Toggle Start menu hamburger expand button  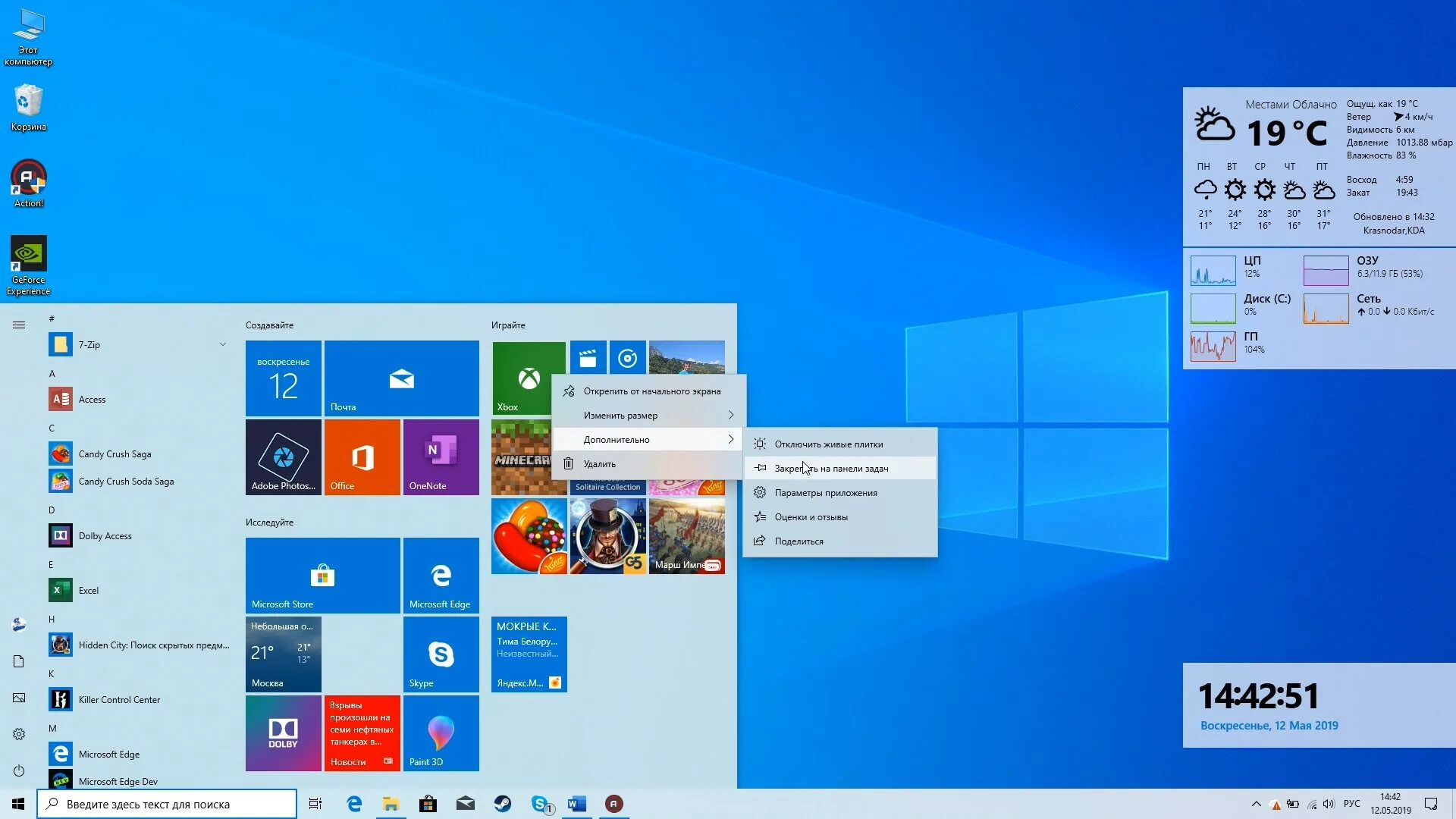[19, 325]
